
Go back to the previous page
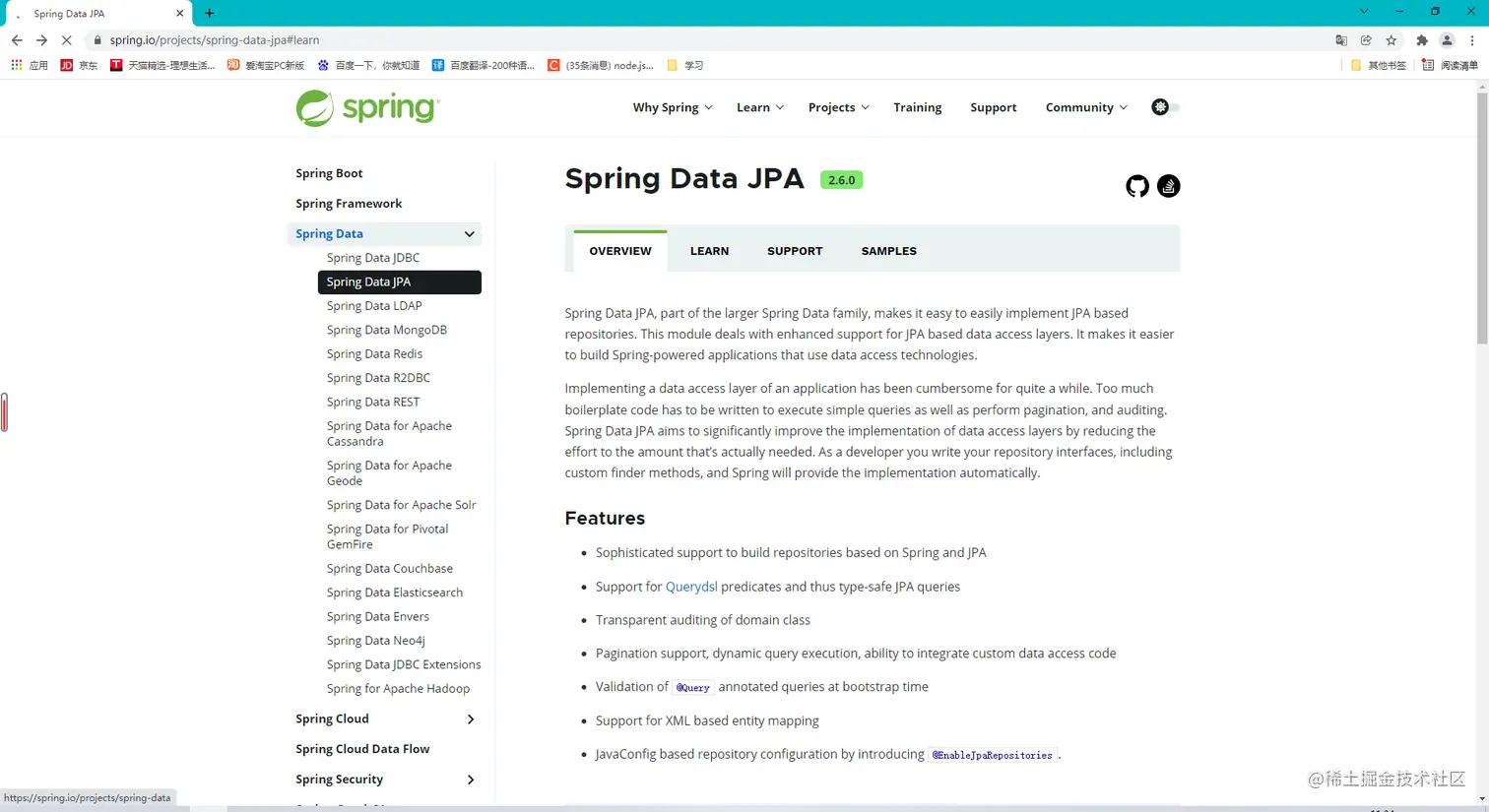tap(17, 40)
